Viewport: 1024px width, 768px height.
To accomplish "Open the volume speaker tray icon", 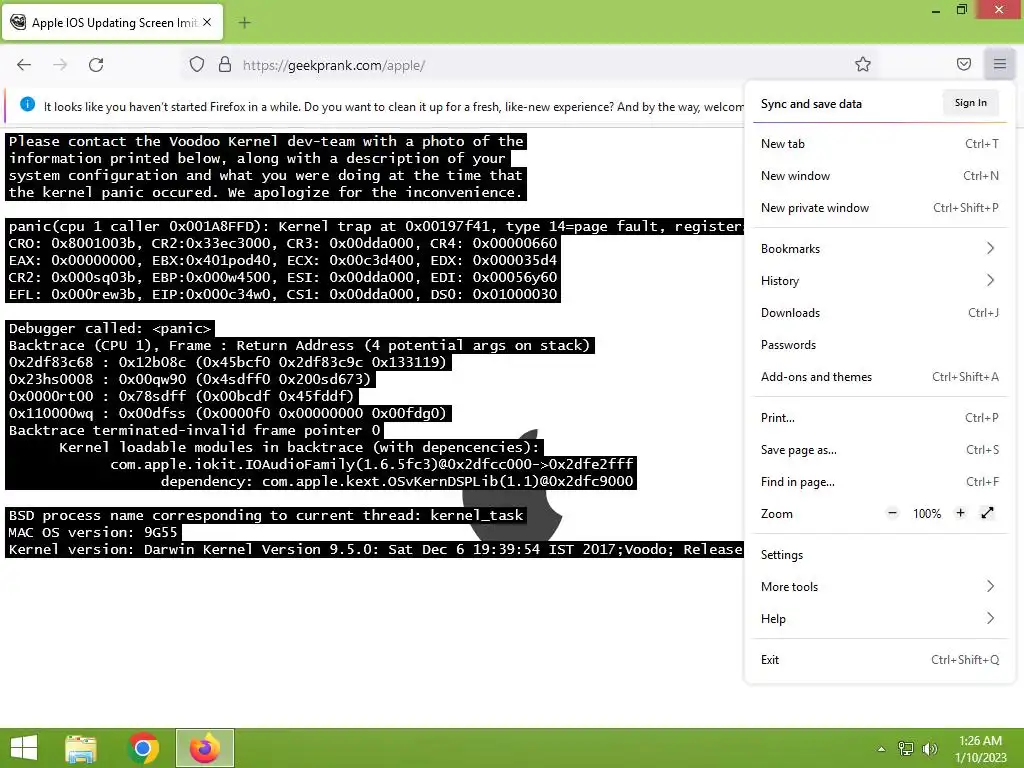I will click(x=929, y=749).
